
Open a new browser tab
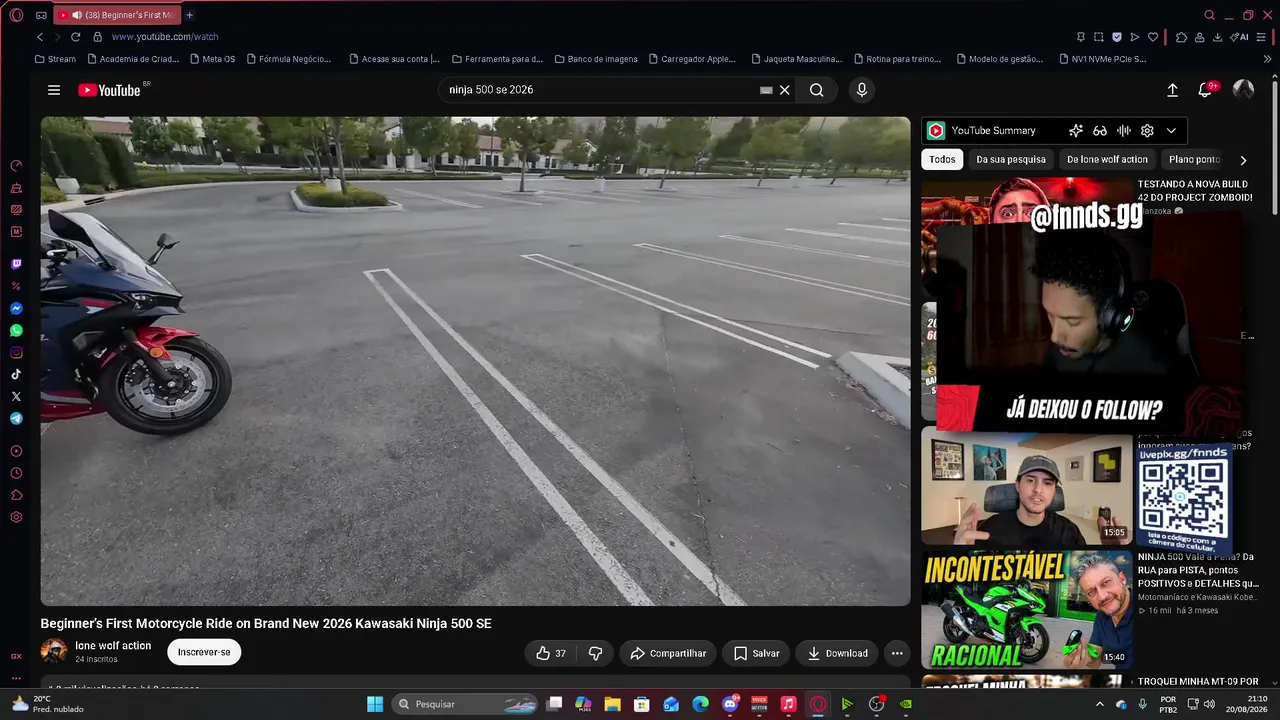[189, 15]
